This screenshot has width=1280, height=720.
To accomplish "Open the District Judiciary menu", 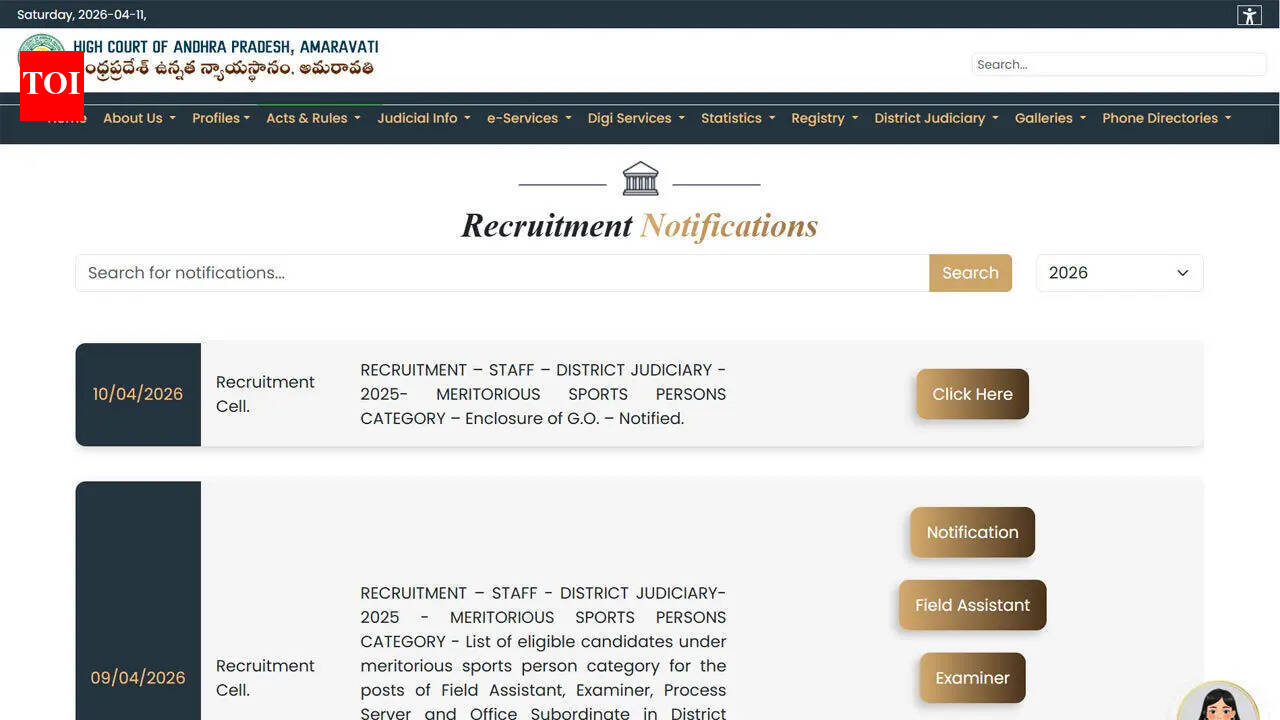I will coord(934,118).
